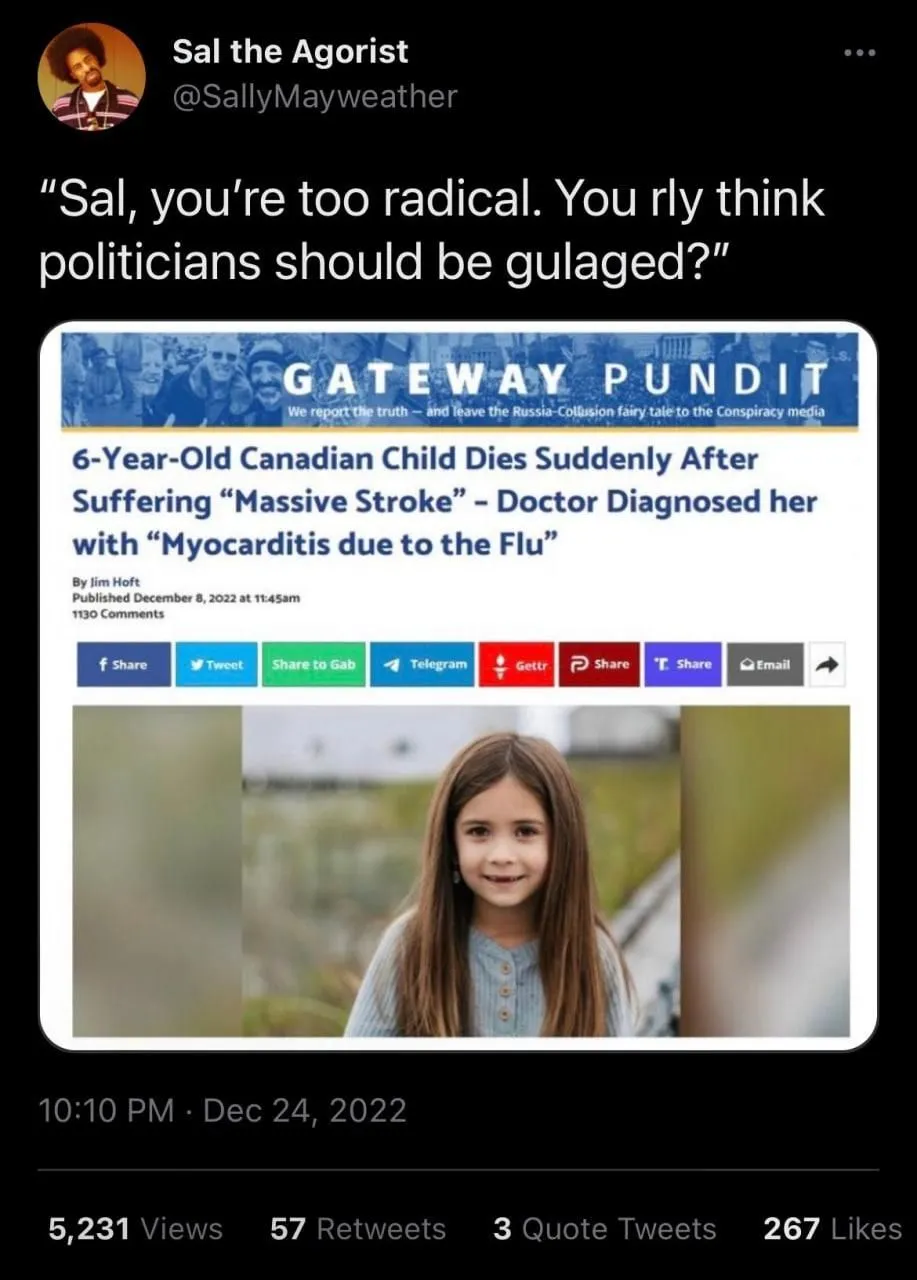
Task: Open the three-dot more options menu
Action: pyautogui.click(x=858, y=51)
